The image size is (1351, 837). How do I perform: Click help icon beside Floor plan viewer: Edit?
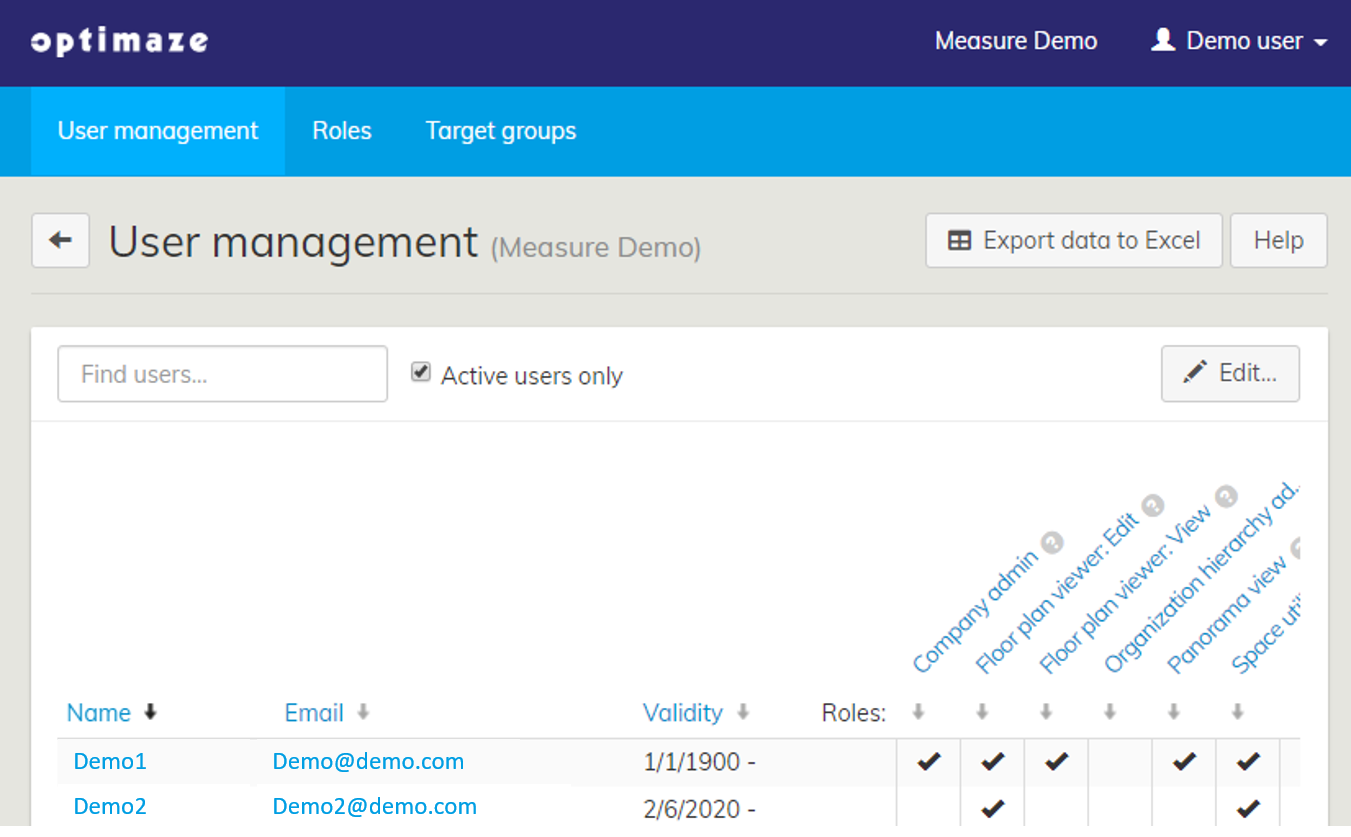(x=1152, y=505)
